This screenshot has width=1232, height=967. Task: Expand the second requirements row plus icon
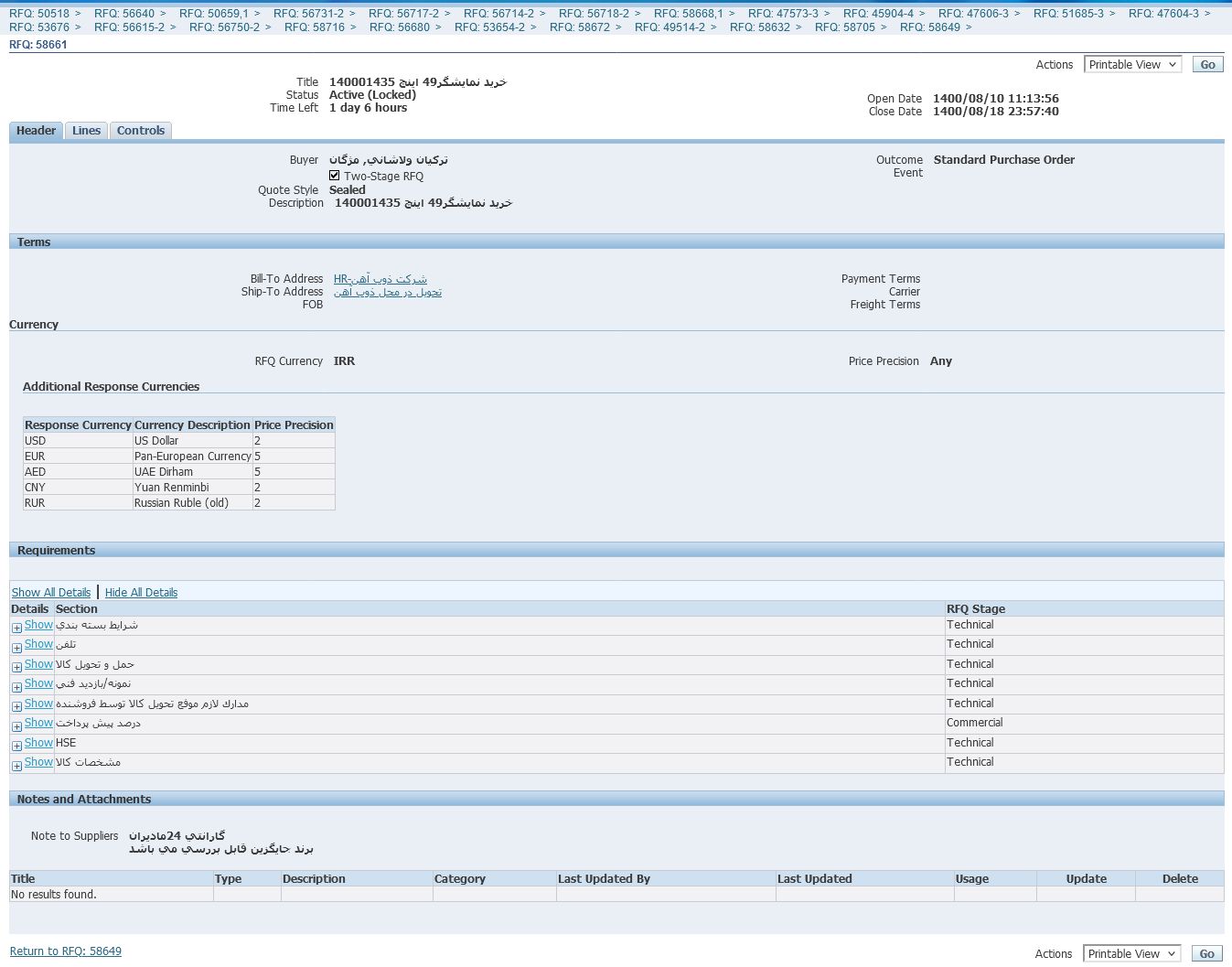coord(16,648)
